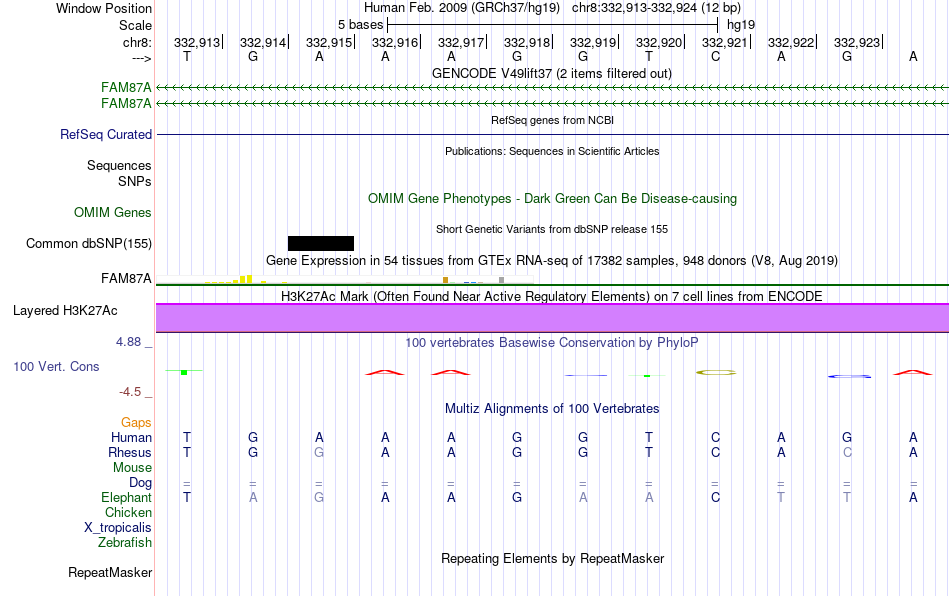Open the GTEx FAM87A expression bar chart

344,279
